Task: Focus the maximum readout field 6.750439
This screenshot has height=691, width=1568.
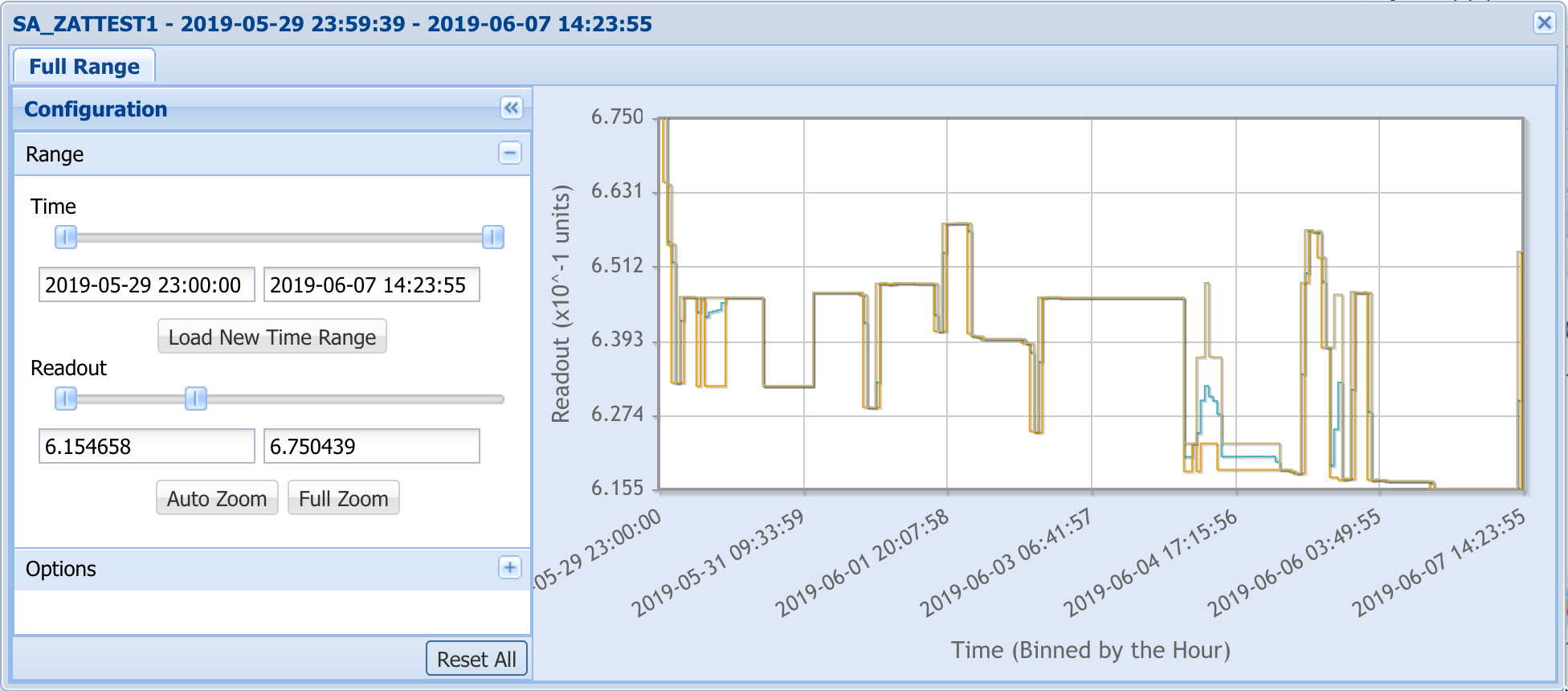Action: pyautogui.click(x=372, y=446)
